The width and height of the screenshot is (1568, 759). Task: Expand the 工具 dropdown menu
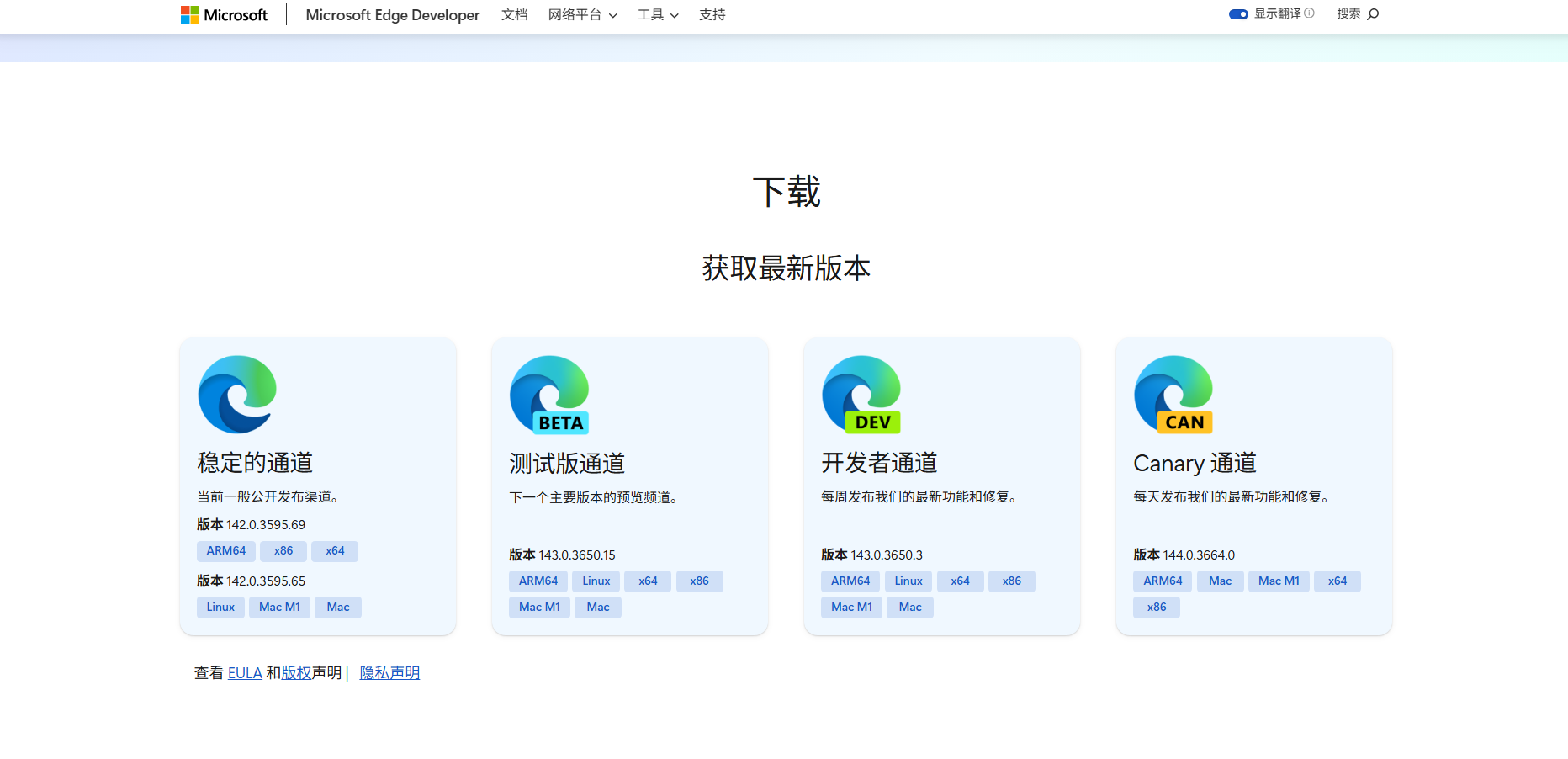pyautogui.click(x=658, y=15)
